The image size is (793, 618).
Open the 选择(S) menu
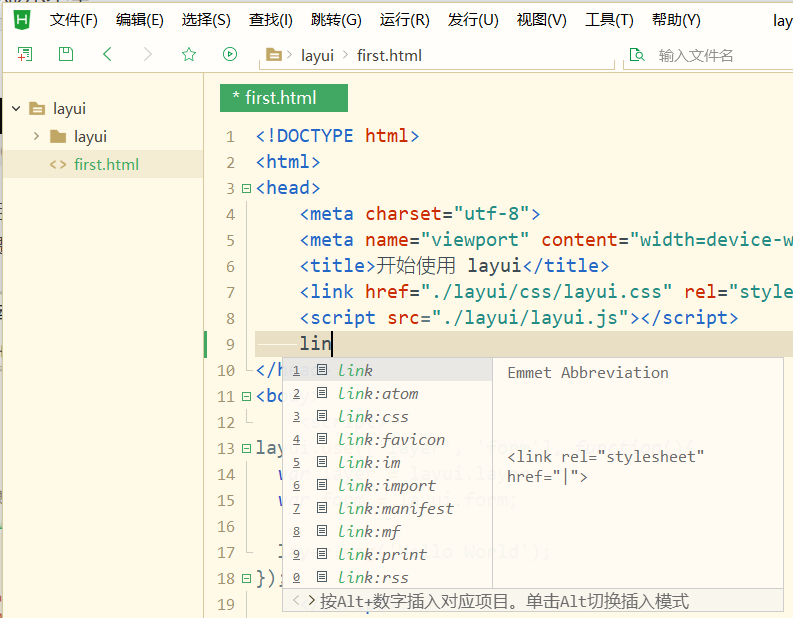click(206, 20)
